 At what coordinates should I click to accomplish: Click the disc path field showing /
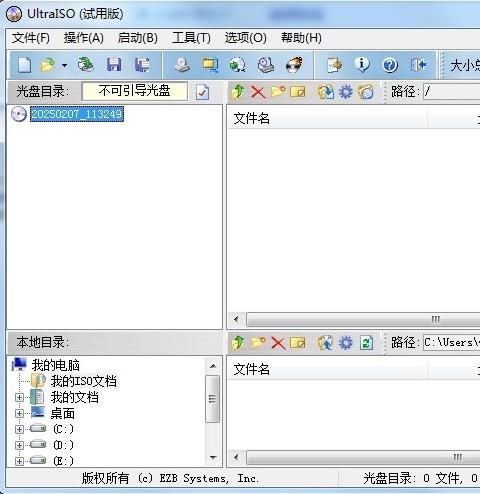click(451, 91)
